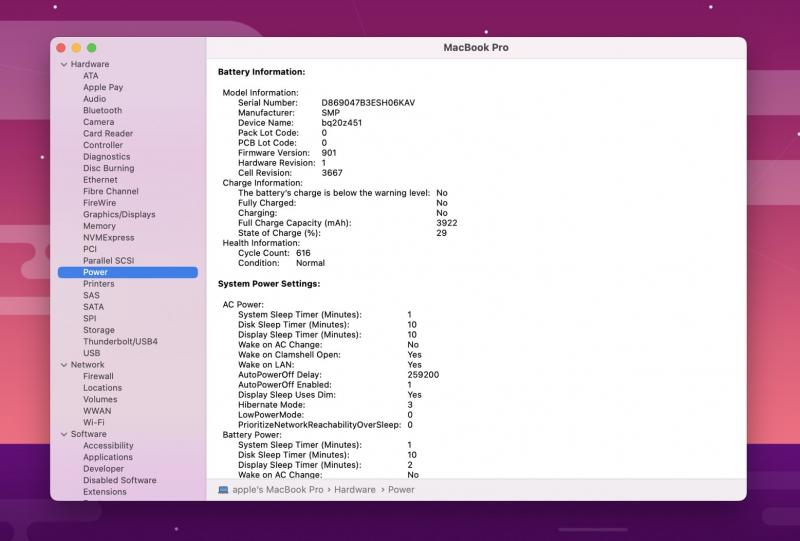Collapse the Software section disclosure arrow
800x541 pixels.
coord(63,434)
